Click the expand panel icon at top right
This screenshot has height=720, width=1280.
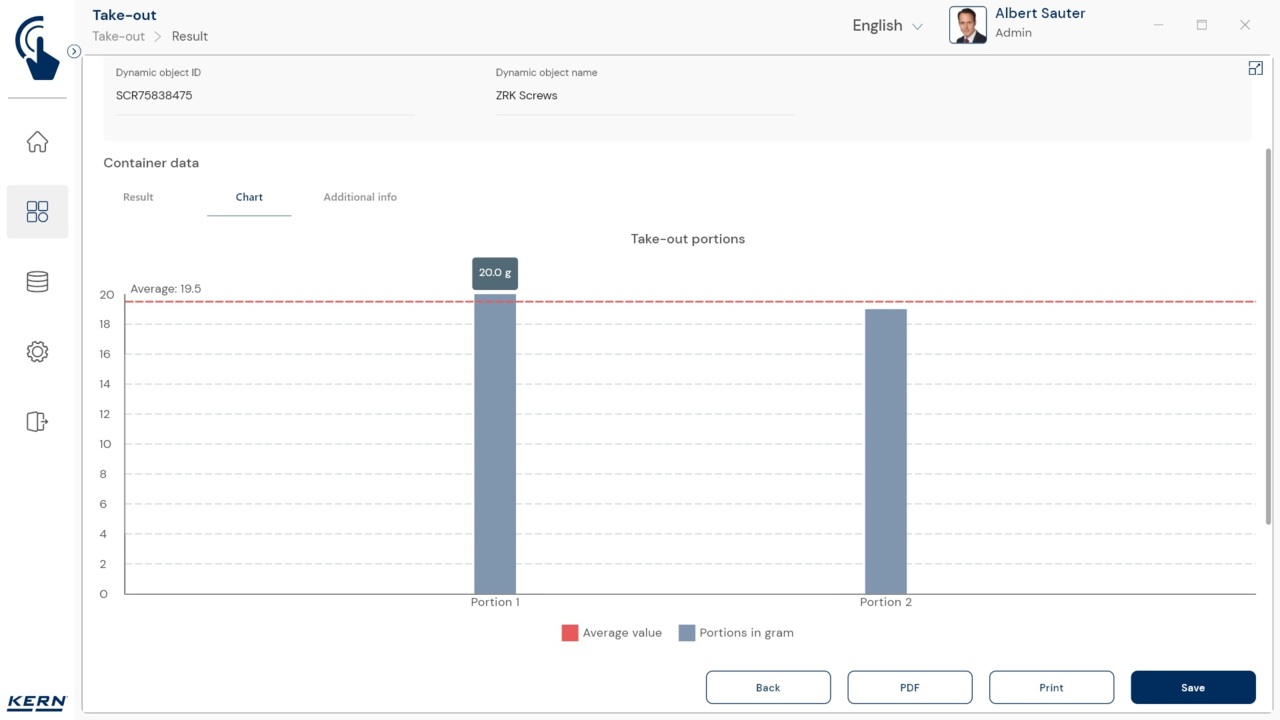pyautogui.click(x=1255, y=68)
